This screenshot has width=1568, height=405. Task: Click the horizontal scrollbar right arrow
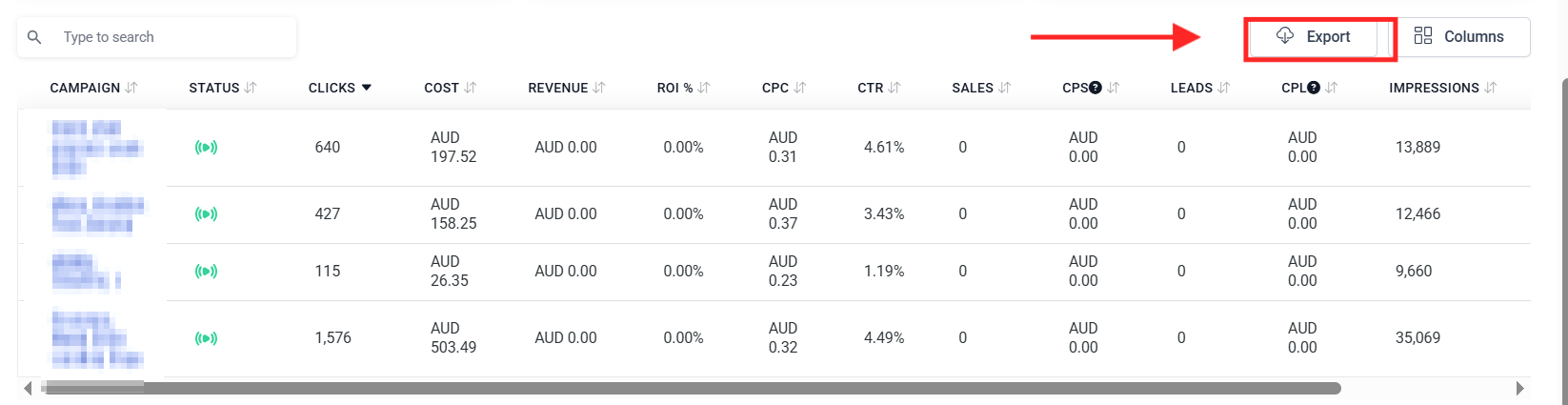coord(1519,388)
